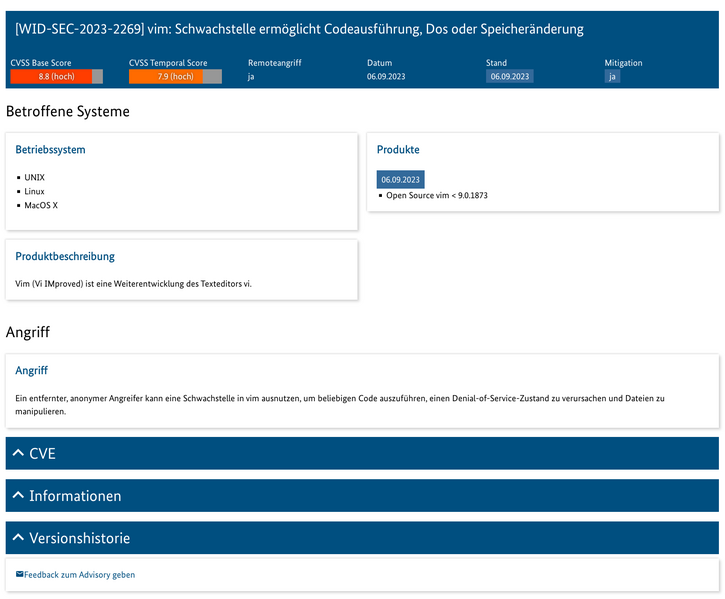
Task: Select the MacOS X list item
Action: [x=41, y=205]
